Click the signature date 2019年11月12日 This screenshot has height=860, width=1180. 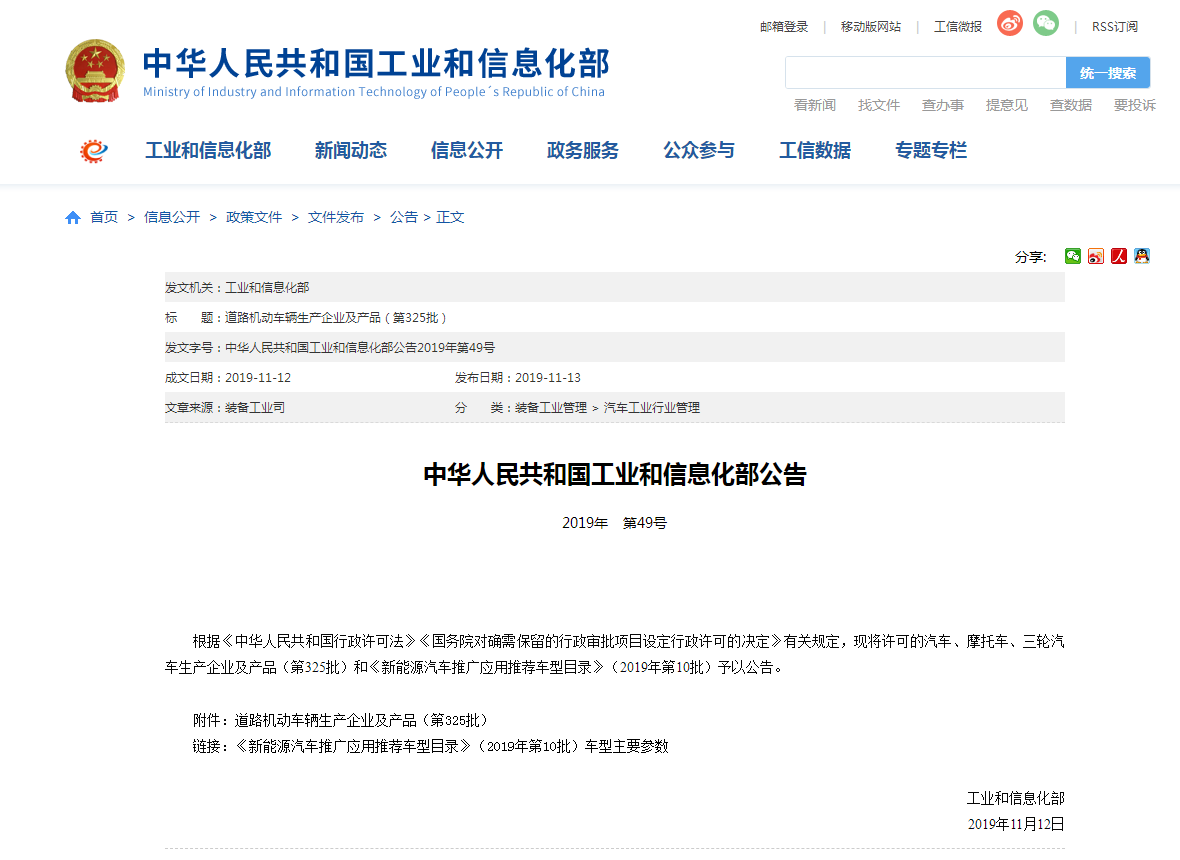pyautogui.click(x=1016, y=825)
